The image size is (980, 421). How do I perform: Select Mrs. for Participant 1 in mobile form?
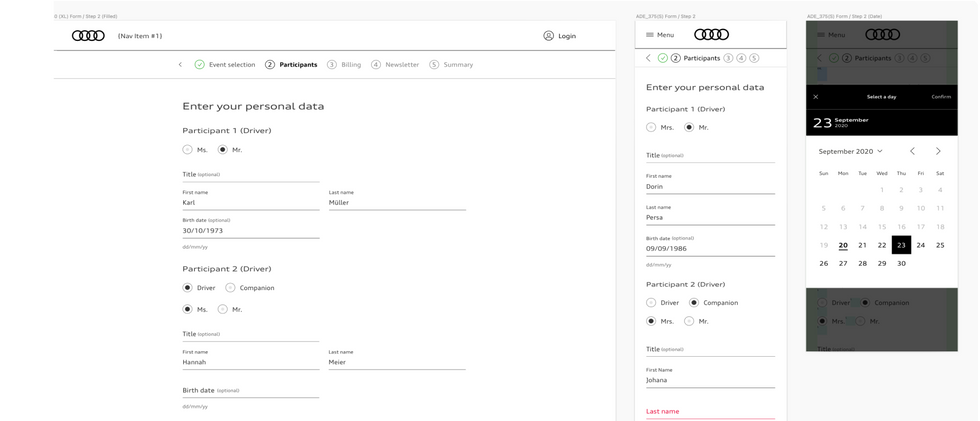651,127
